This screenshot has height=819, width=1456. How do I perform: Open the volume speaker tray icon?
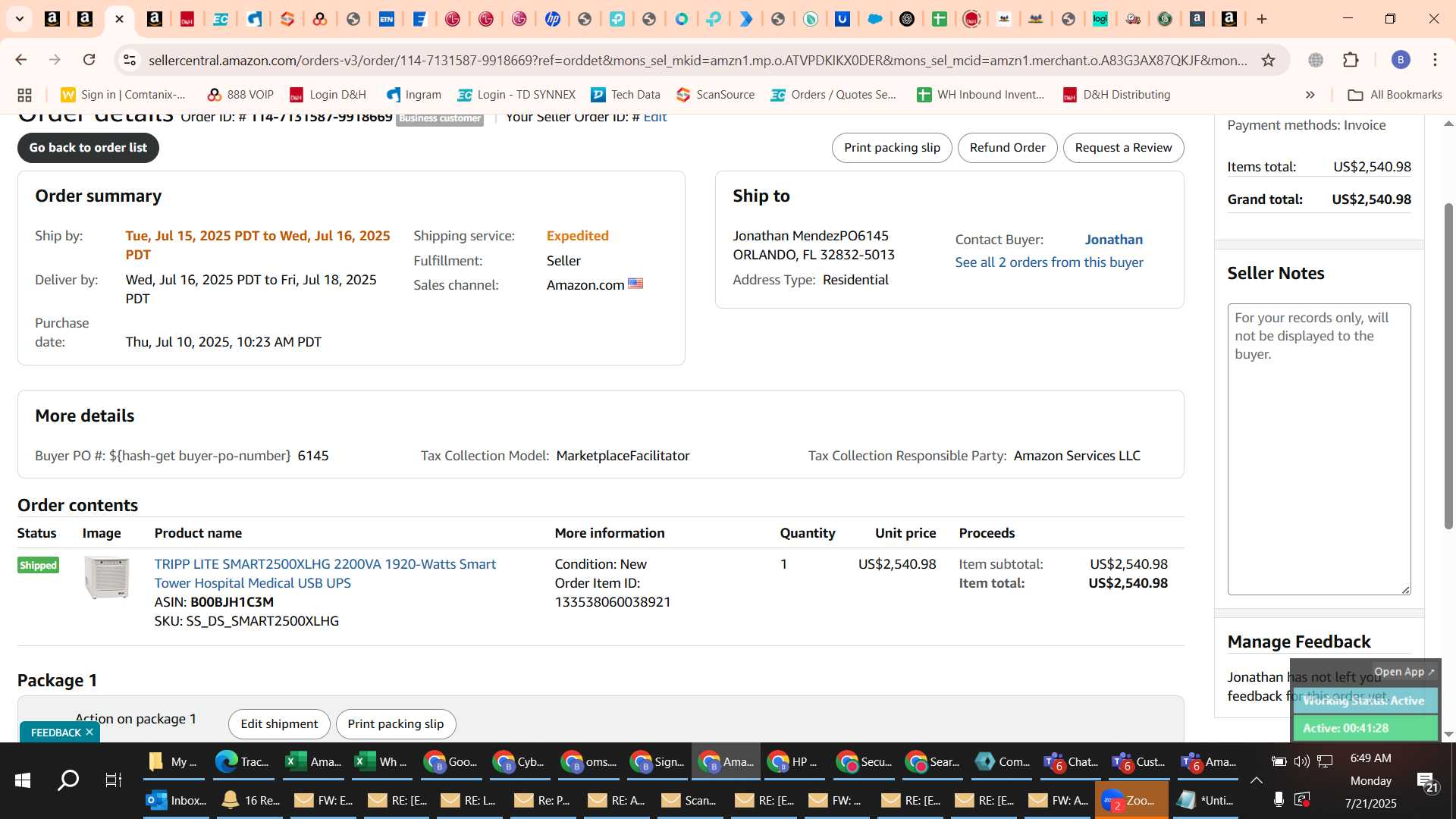1301,761
